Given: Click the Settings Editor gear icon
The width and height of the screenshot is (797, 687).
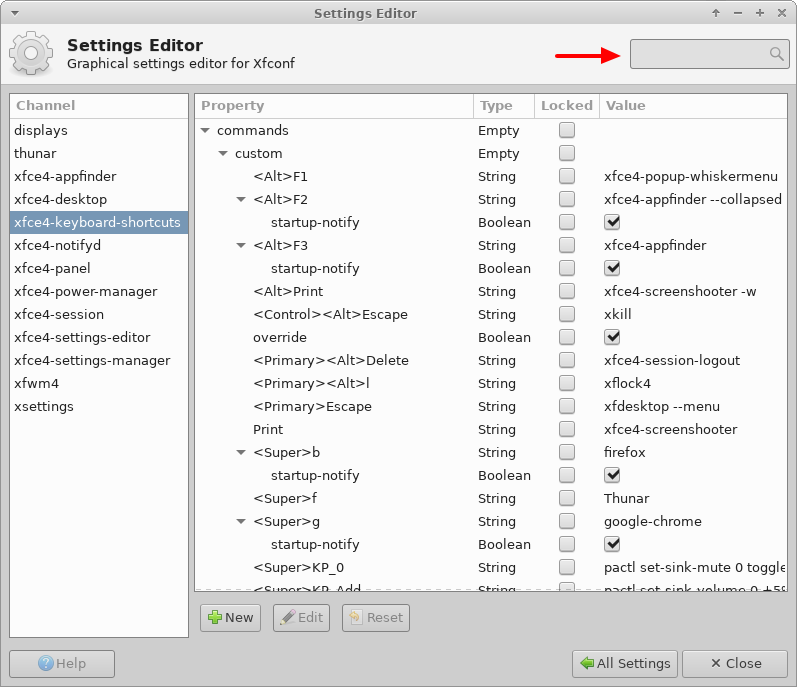Looking at the screenshot, I should [x=31, y=54].
